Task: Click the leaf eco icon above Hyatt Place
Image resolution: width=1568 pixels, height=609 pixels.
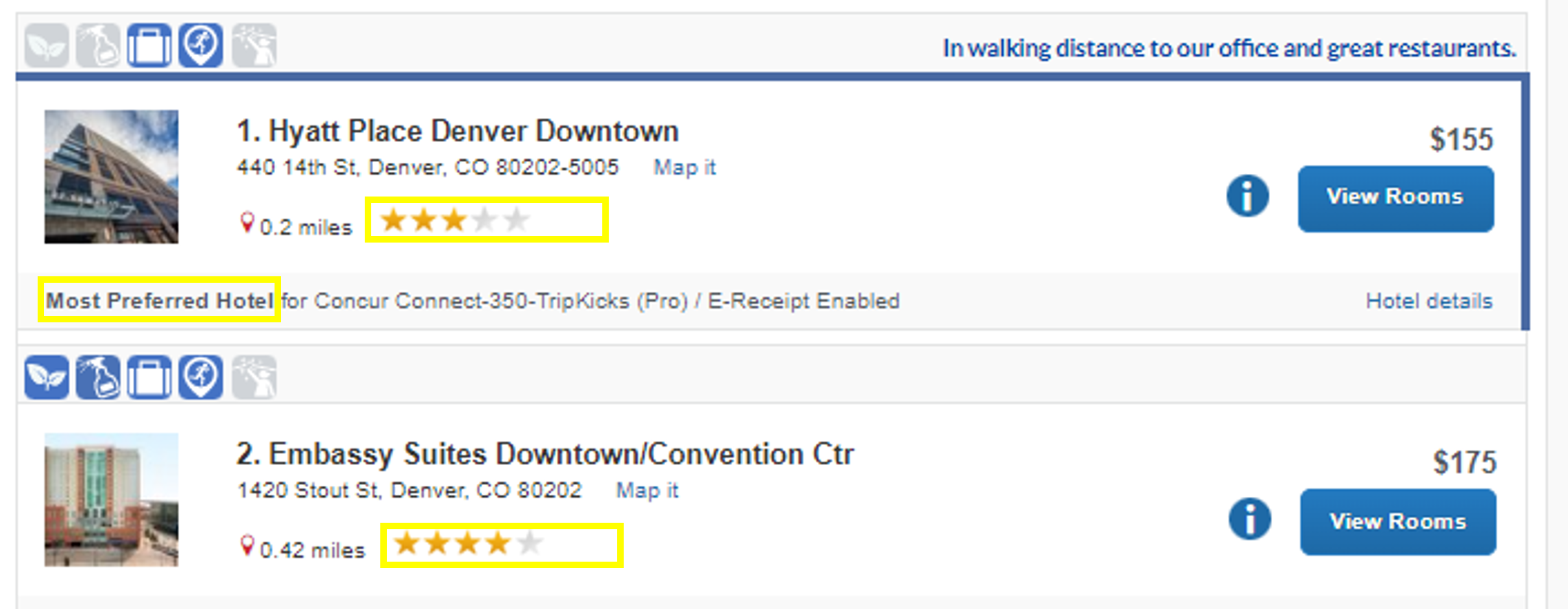Action: pos(47,45)
